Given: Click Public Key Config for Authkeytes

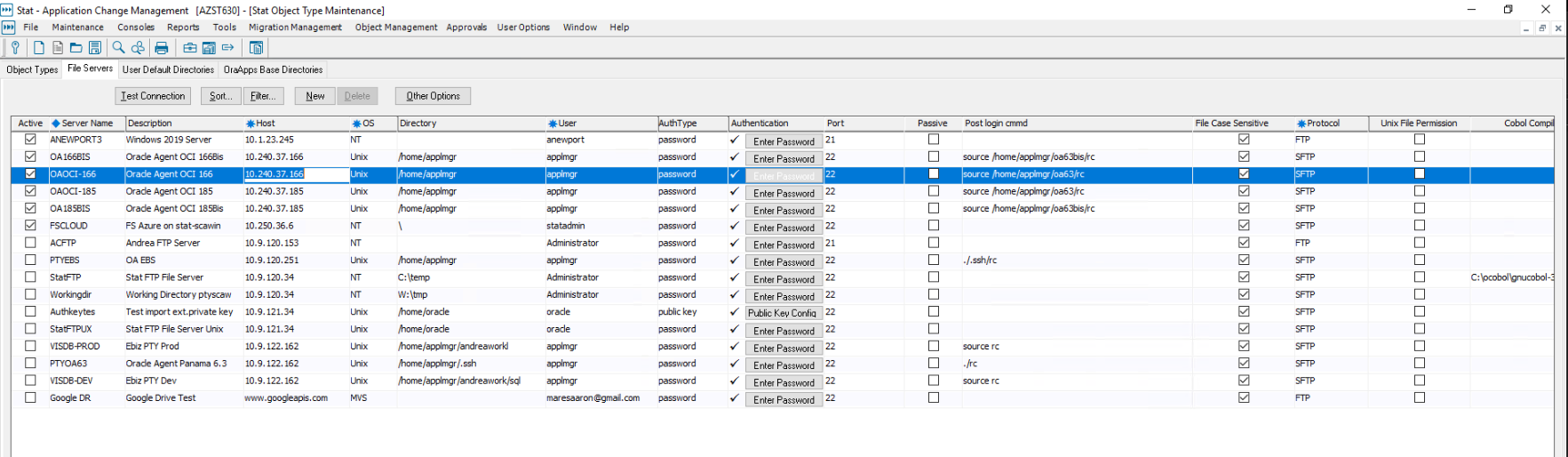Looking at the screenshot, I should (x=782, y=313).
